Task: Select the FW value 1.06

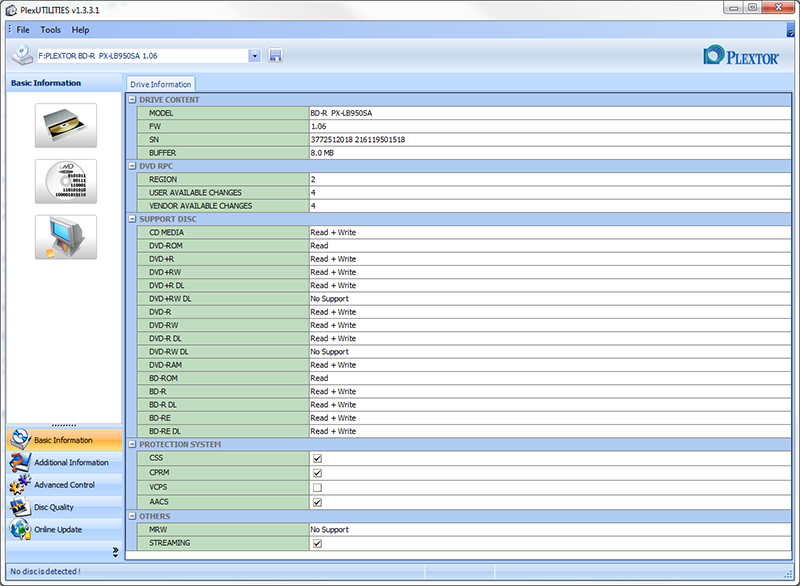Action: coord(318,126)
